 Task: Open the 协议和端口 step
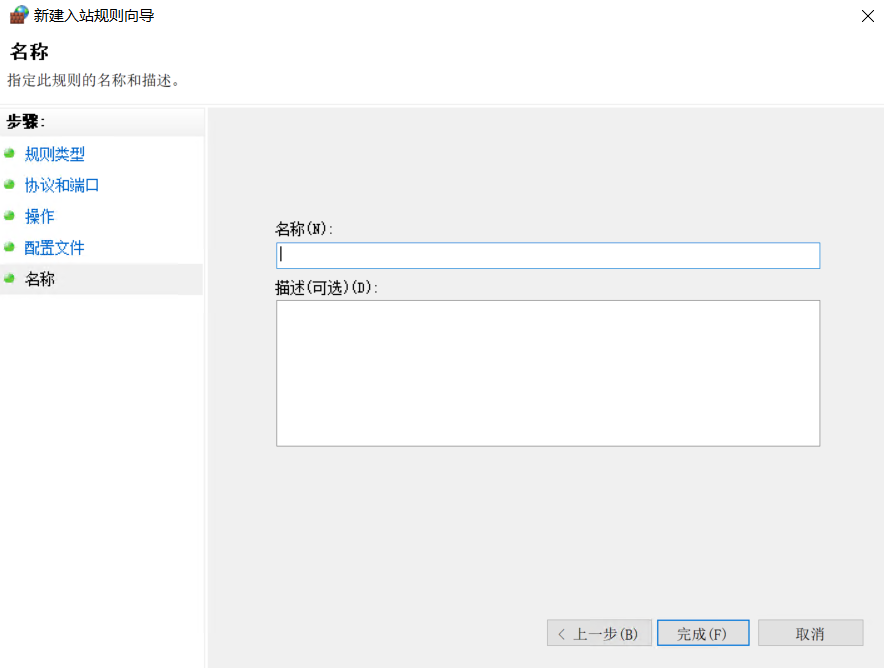pyautogui.click(x=62, y=185)
